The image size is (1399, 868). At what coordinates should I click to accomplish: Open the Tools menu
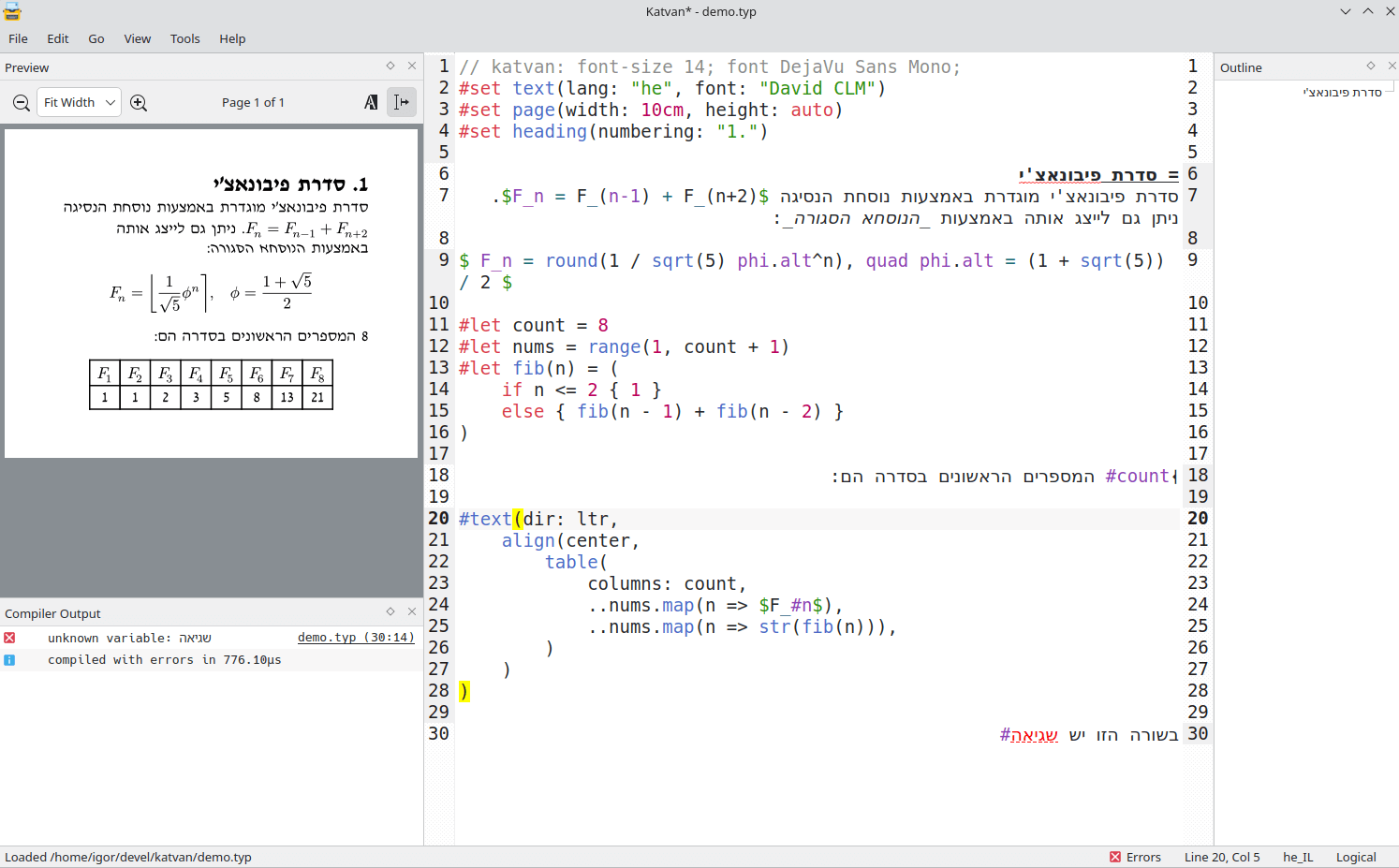[185, 38]
